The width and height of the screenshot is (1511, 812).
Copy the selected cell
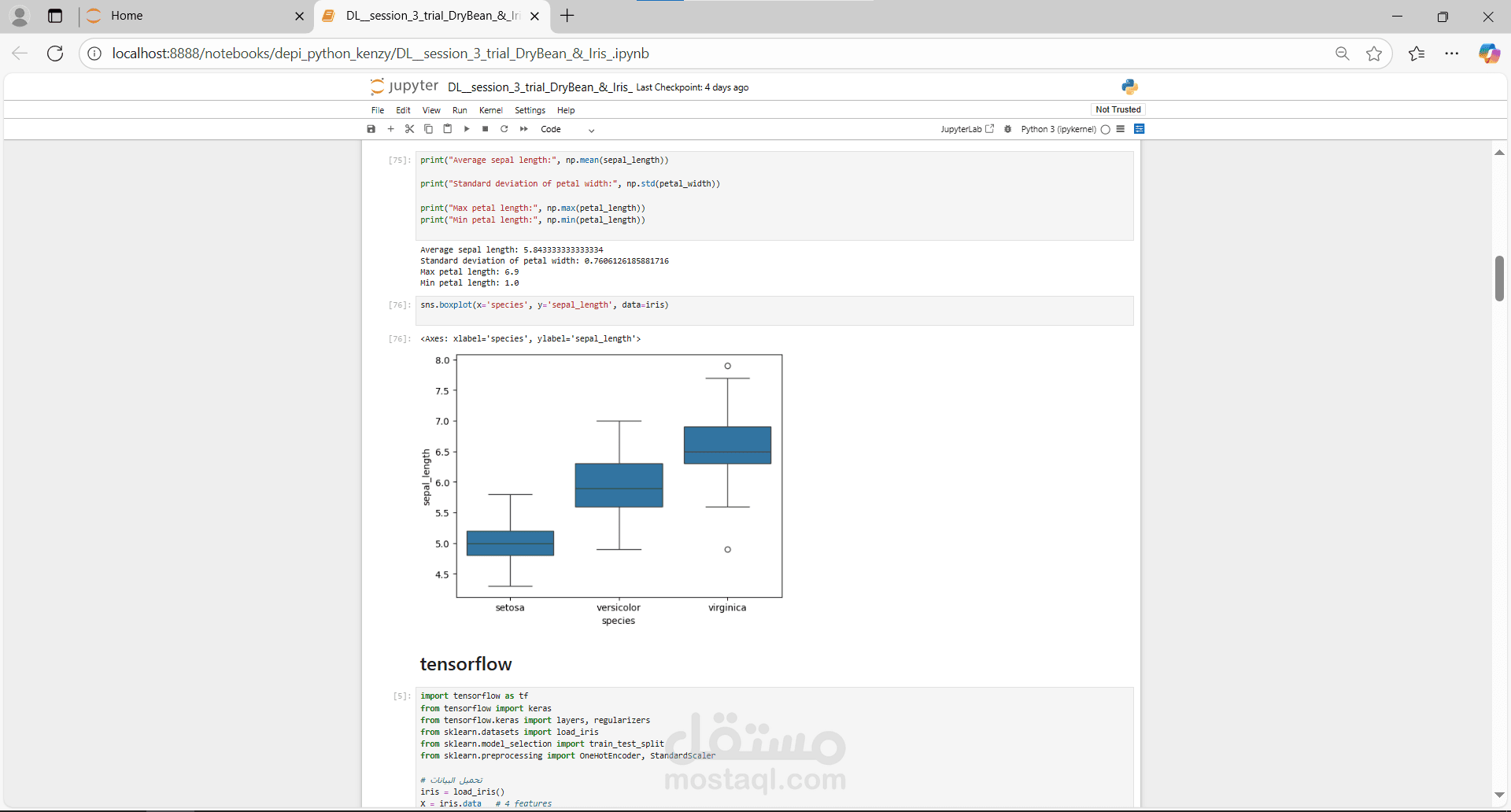coord(428,129)
